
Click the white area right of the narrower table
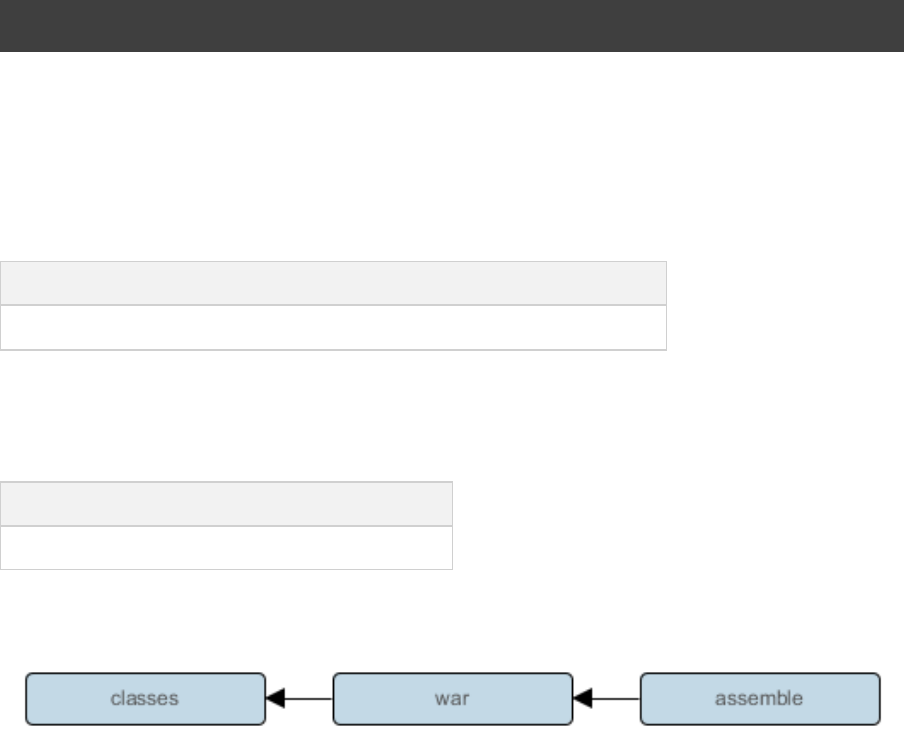tap(680, 525)
